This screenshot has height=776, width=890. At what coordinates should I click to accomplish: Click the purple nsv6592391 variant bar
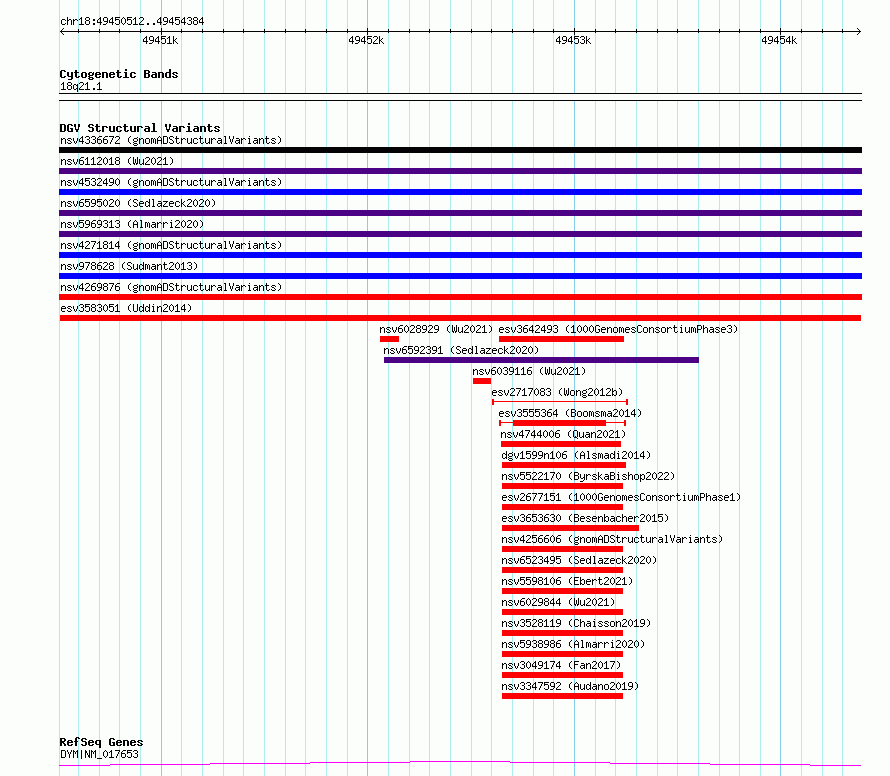click(x=541, y=360)
